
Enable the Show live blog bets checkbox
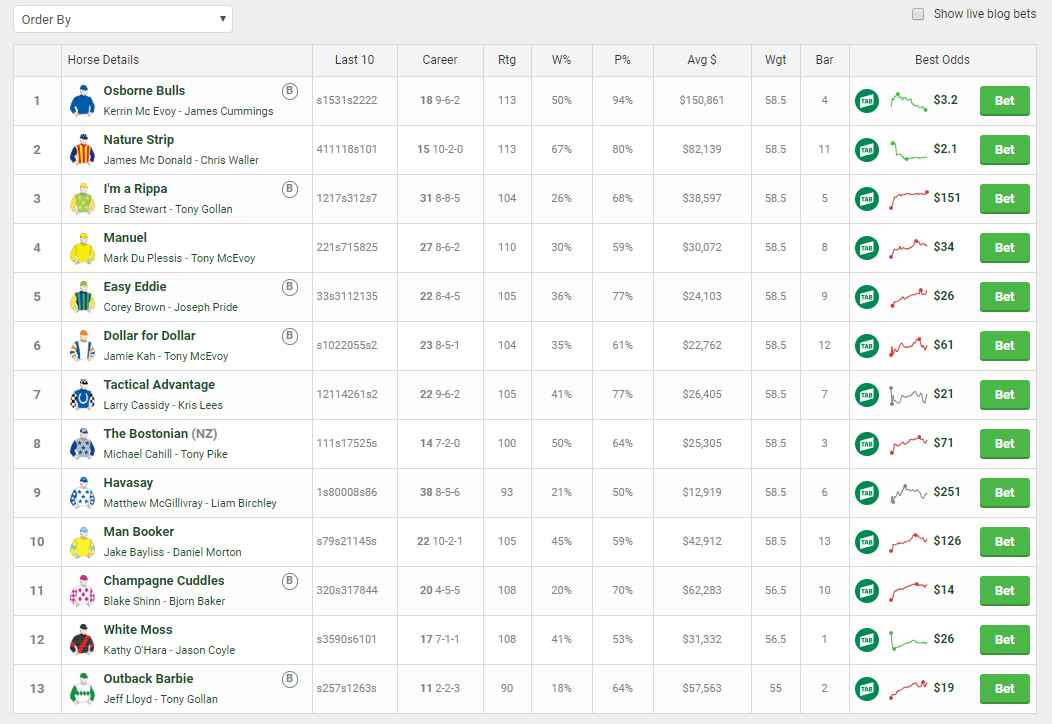[918, 15]
